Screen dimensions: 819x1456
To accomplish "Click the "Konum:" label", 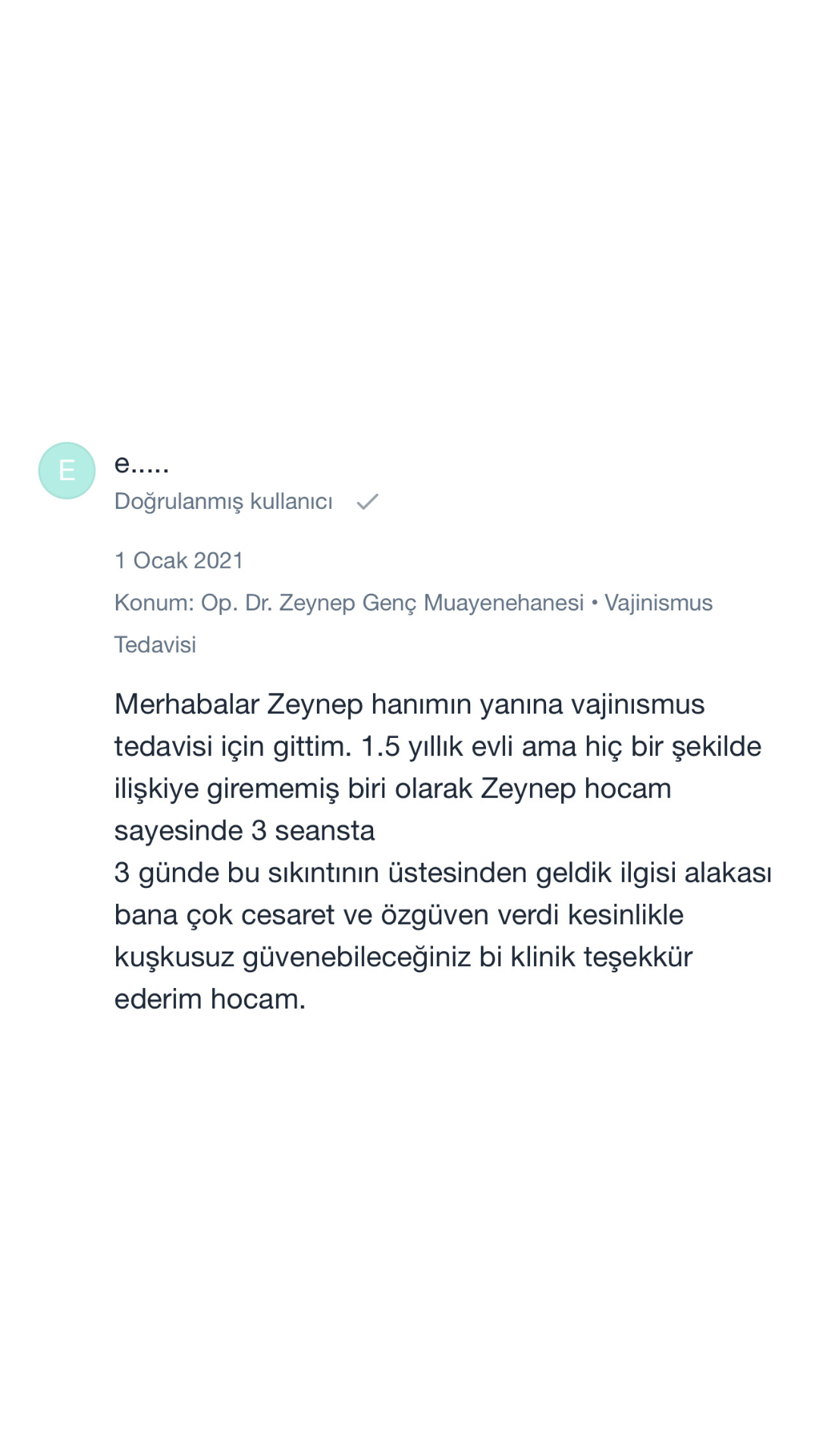I will point(154,603).
